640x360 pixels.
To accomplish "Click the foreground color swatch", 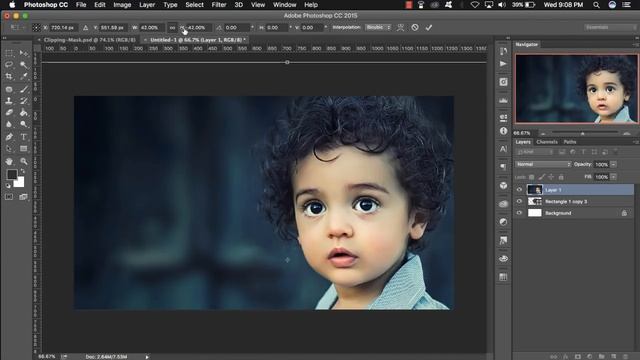I will click(x=11, y=175).
